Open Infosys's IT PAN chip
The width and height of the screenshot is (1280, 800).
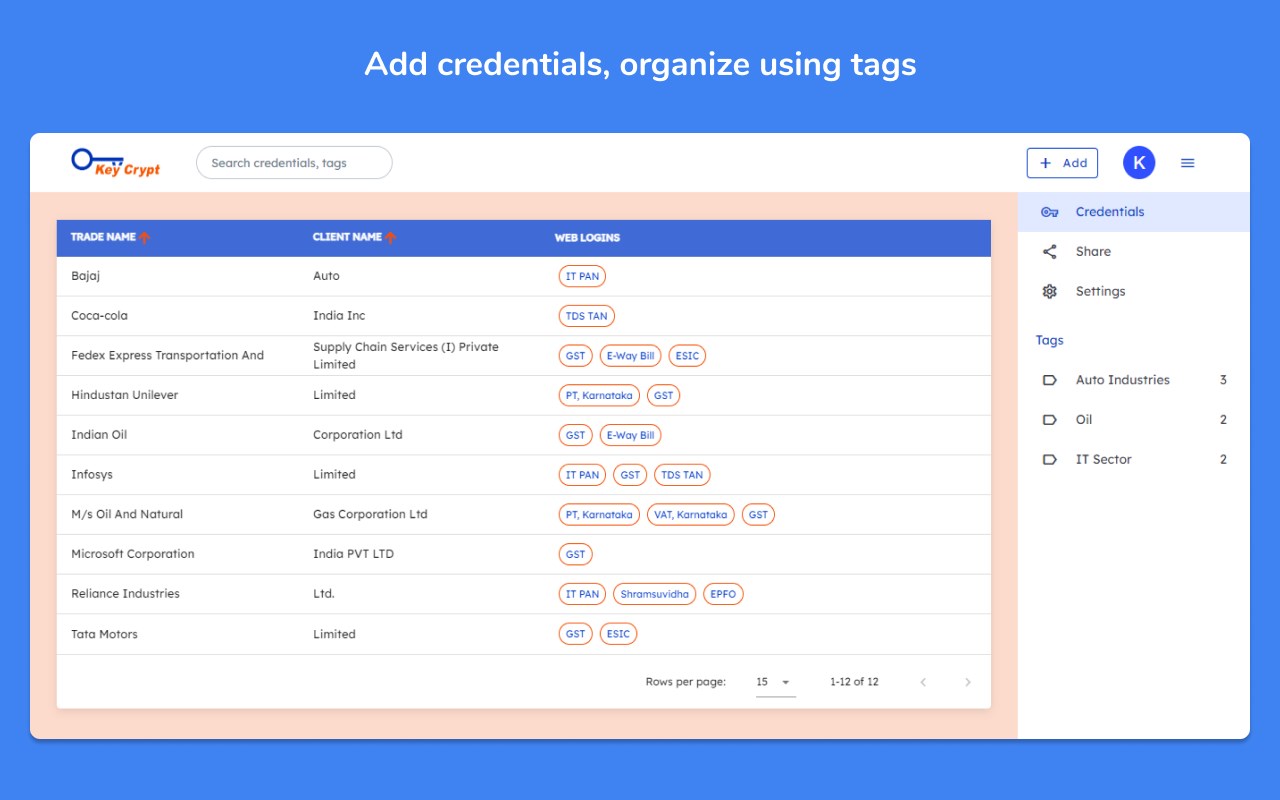click(x=582, y=476)
